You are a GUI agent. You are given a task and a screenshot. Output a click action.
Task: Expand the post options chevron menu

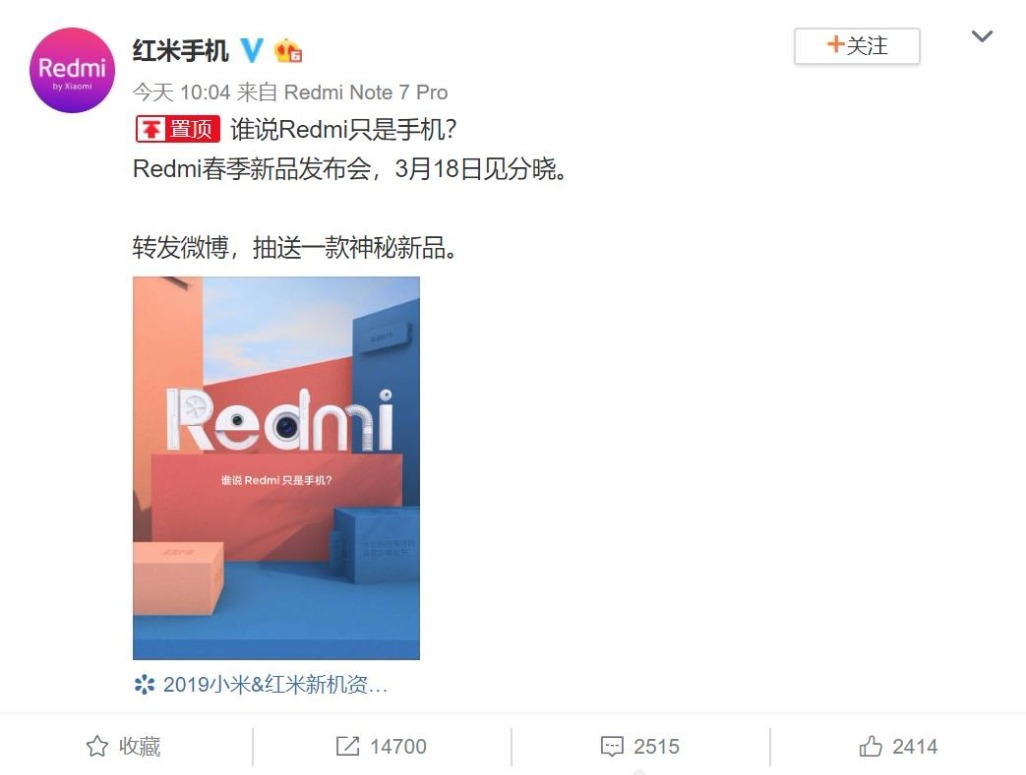click(x=982, y=37)
